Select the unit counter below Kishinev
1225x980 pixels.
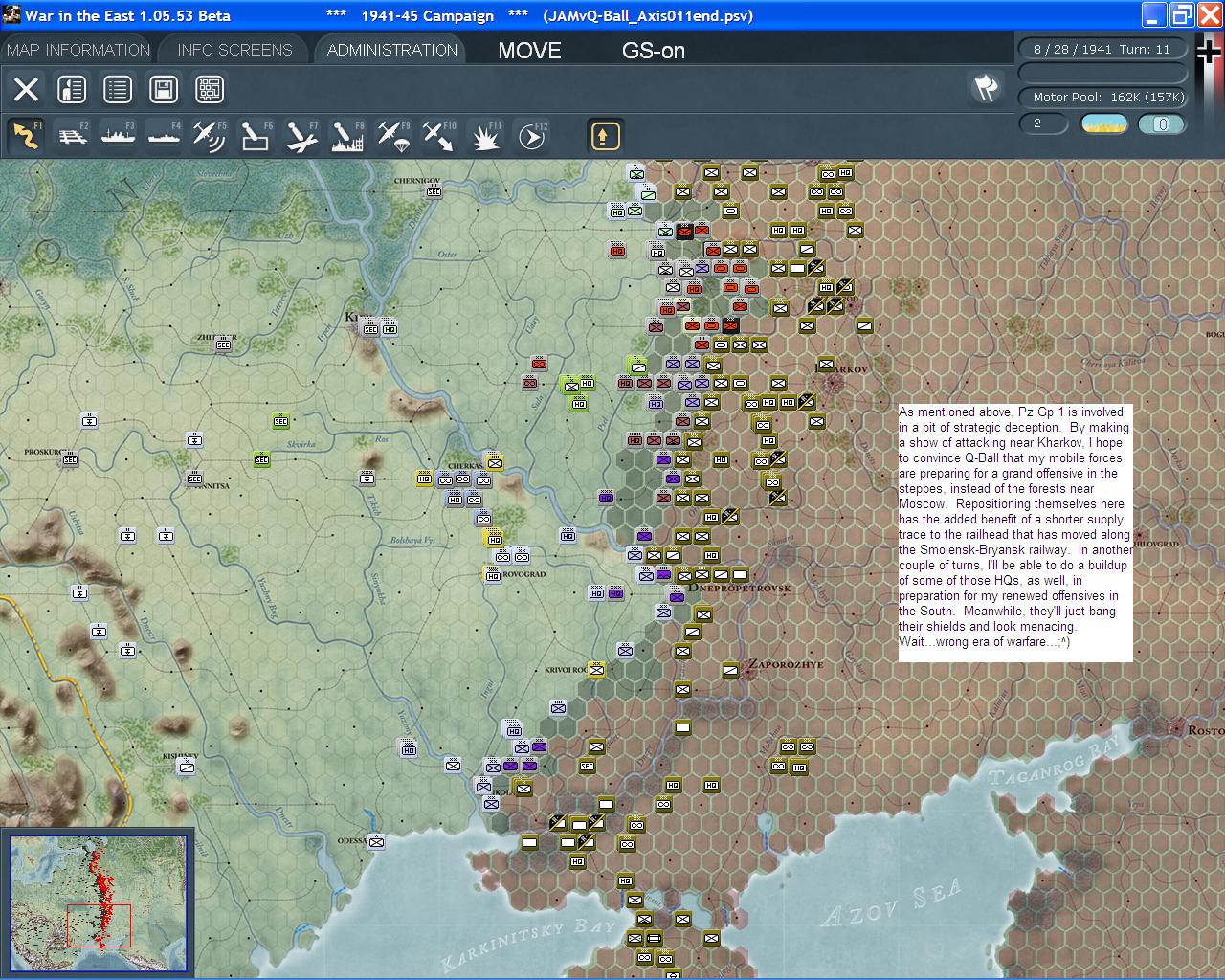click(188, 766)
